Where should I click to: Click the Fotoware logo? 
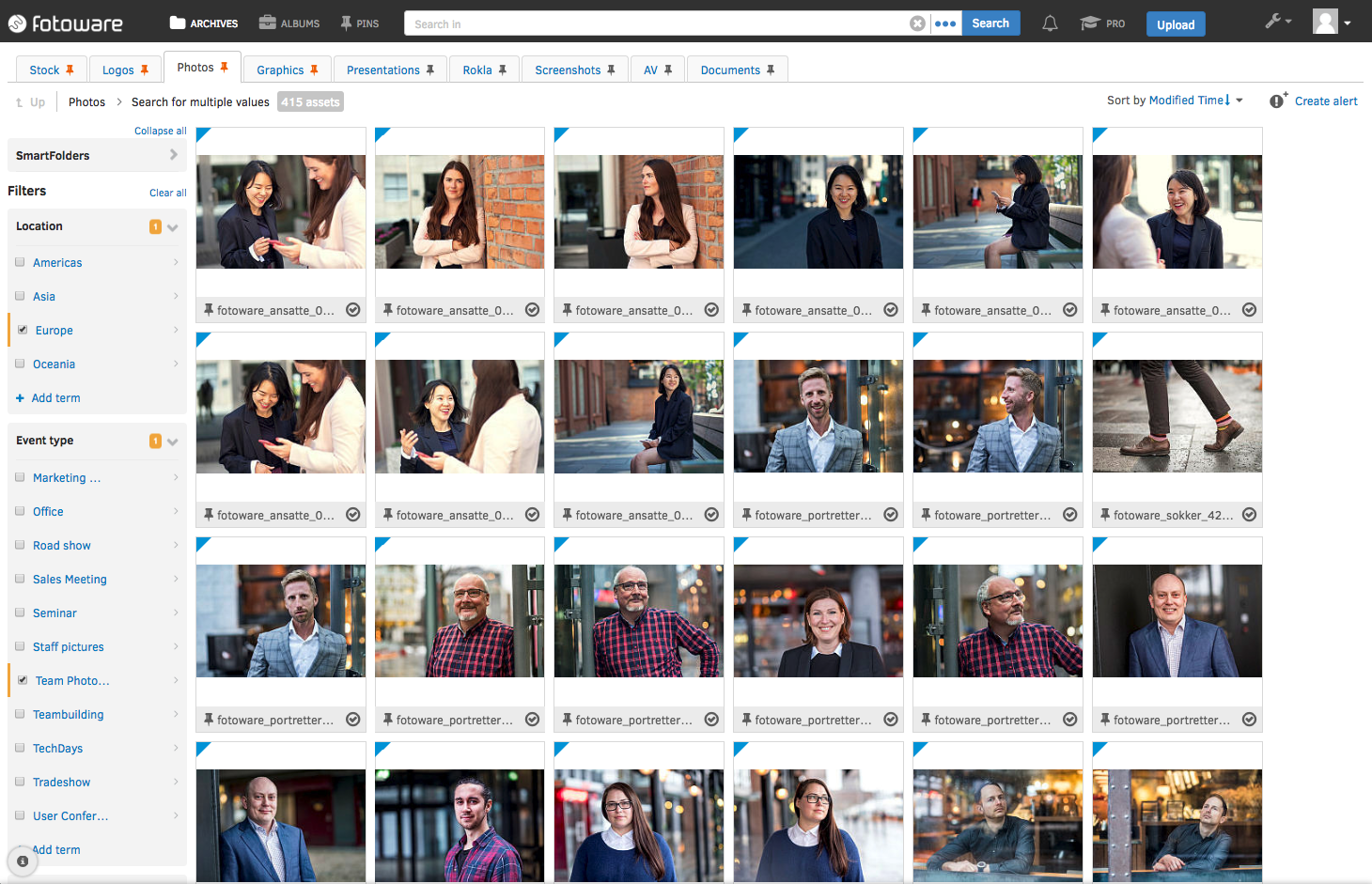(65, 23)
